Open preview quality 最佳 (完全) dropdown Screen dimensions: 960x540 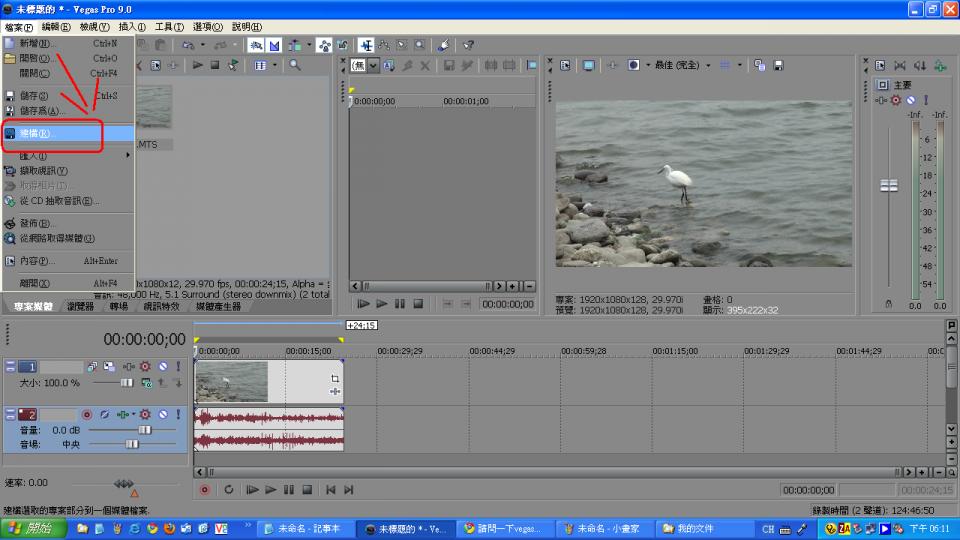tap(708, 65)
